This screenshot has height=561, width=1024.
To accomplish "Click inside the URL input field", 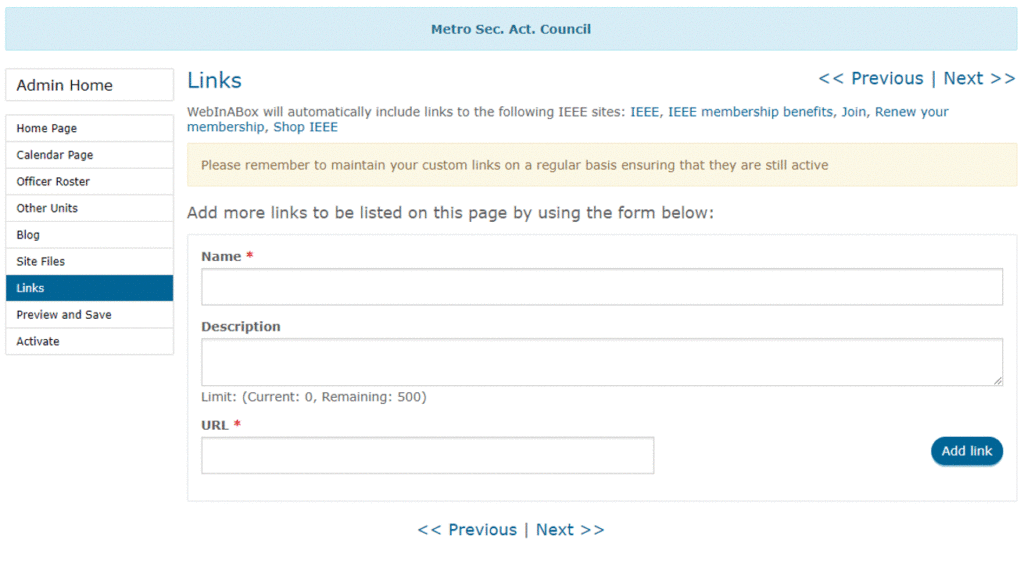I will pos(427,455).
